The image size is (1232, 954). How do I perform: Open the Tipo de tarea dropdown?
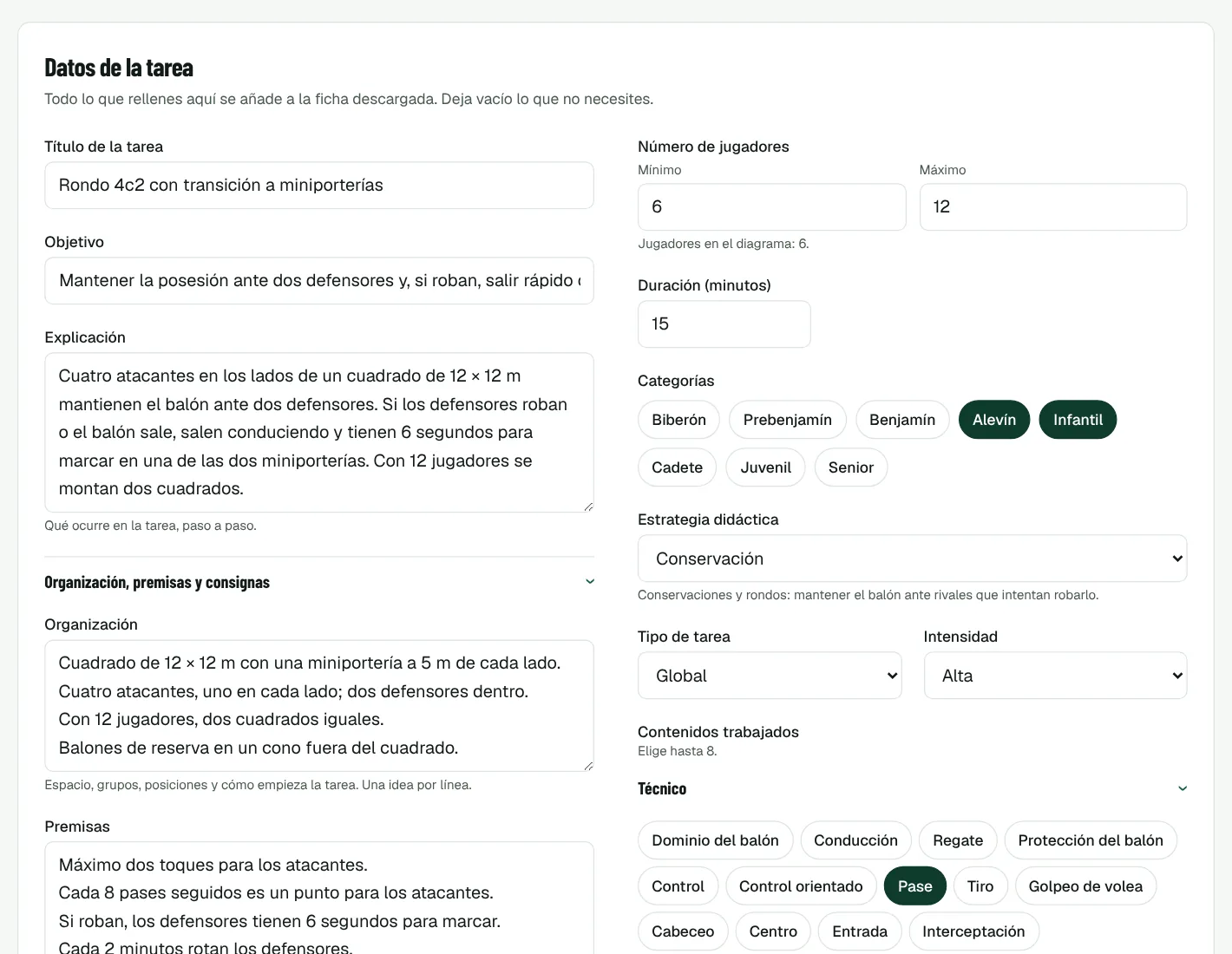pos(770,676)
